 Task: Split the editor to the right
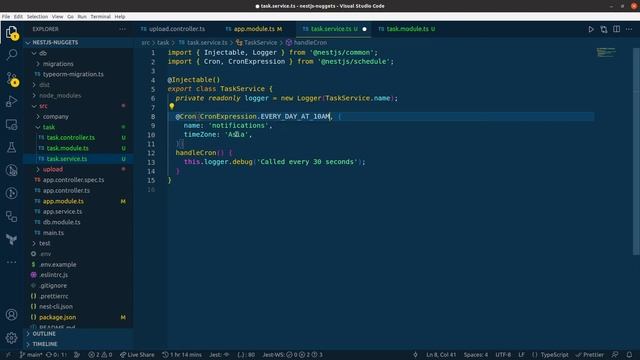616,29
